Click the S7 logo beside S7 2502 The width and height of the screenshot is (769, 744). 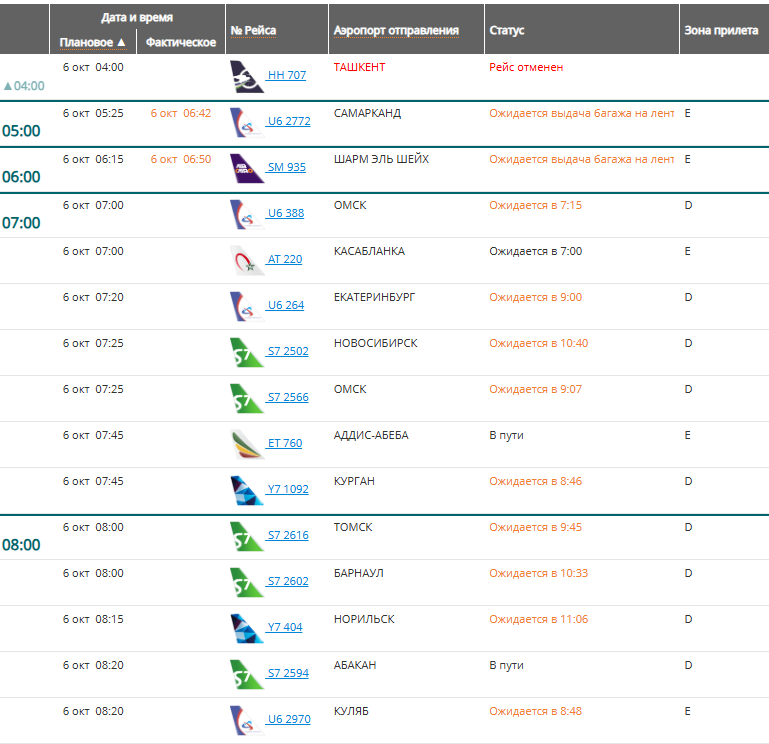tap(247, 353)
